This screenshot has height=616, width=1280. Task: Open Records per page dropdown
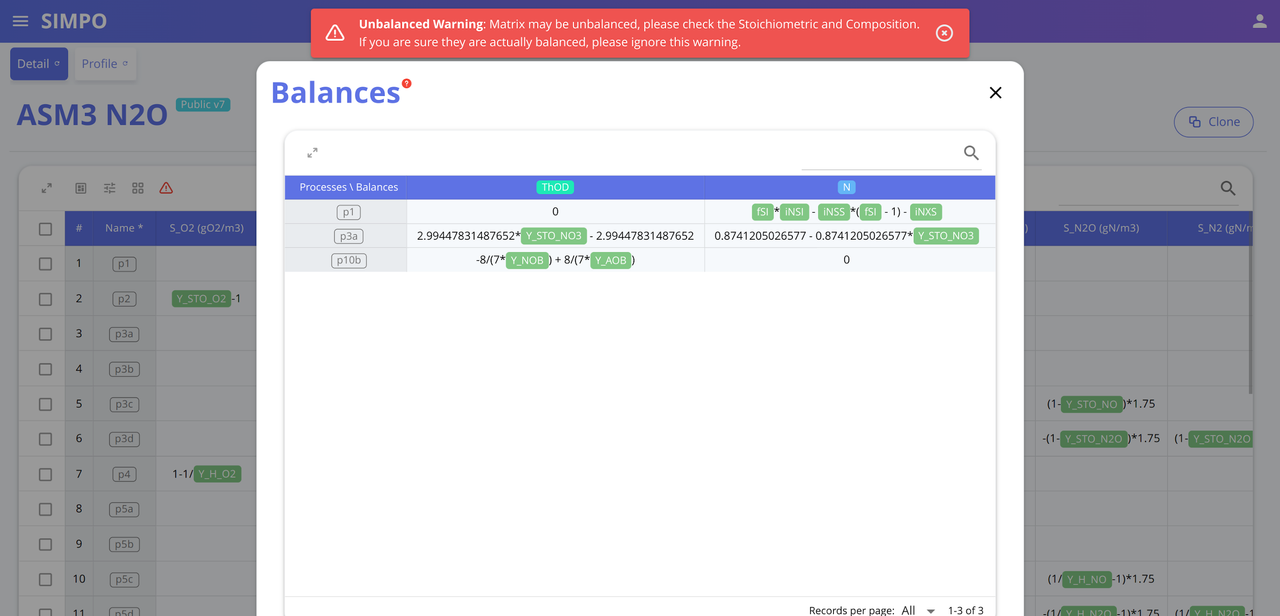pos(918,610)
